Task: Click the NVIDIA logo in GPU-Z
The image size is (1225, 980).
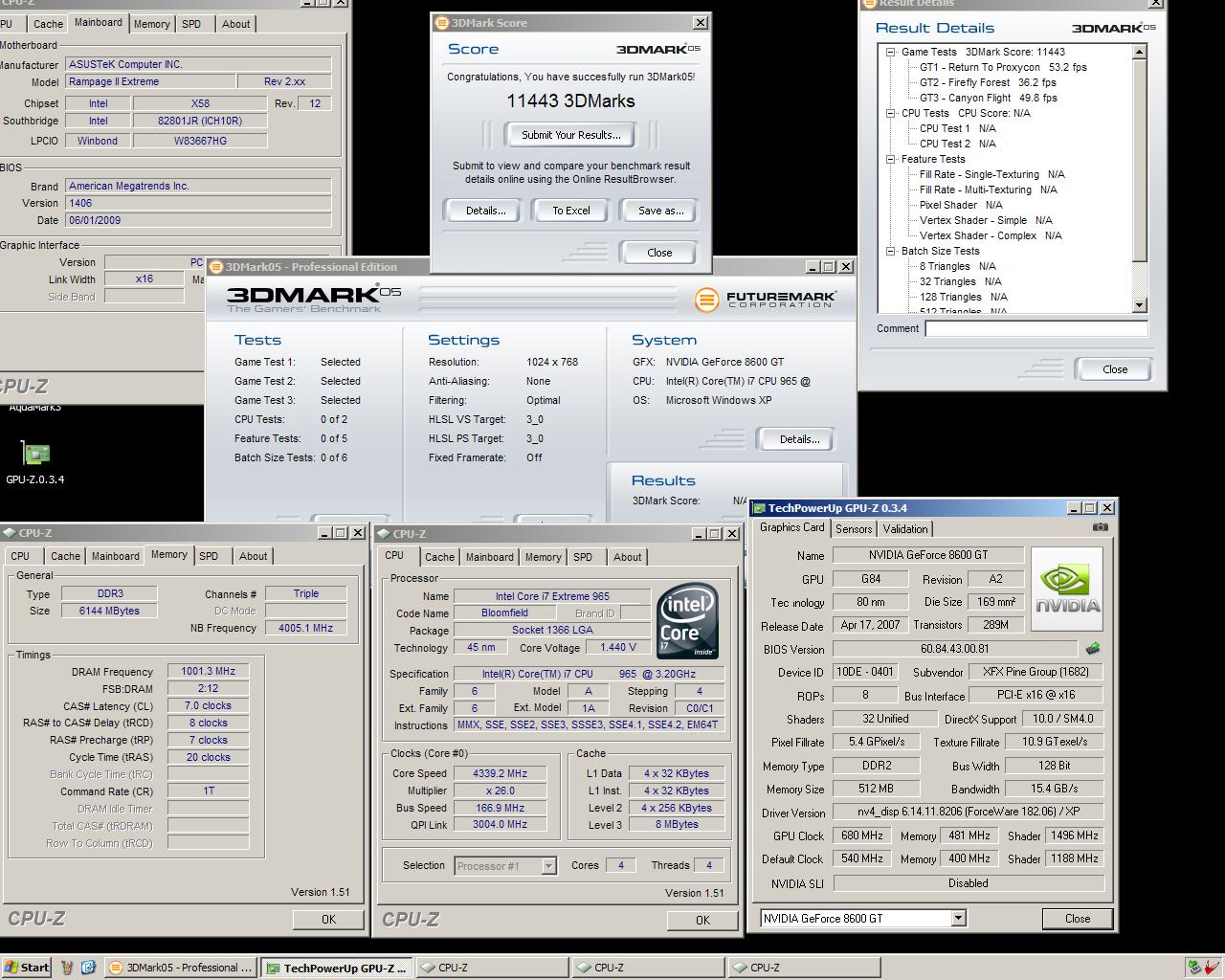Action: click(x=1067, y=589)
